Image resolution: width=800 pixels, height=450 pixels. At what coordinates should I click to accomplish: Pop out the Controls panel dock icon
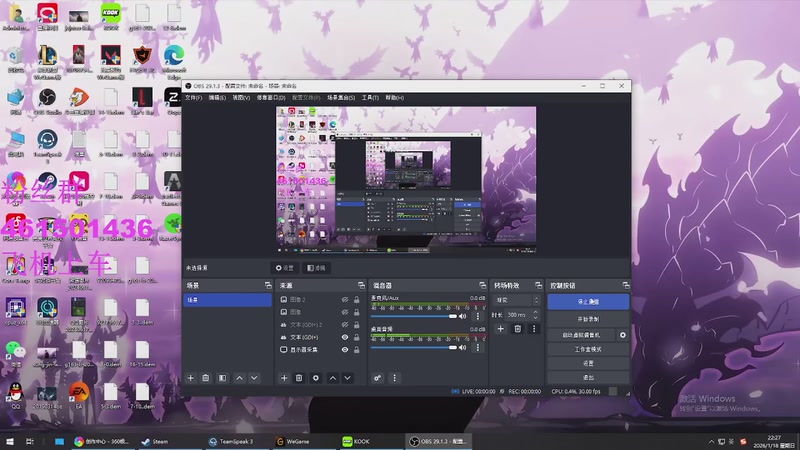pyautogui.click(x=626, y=285)
